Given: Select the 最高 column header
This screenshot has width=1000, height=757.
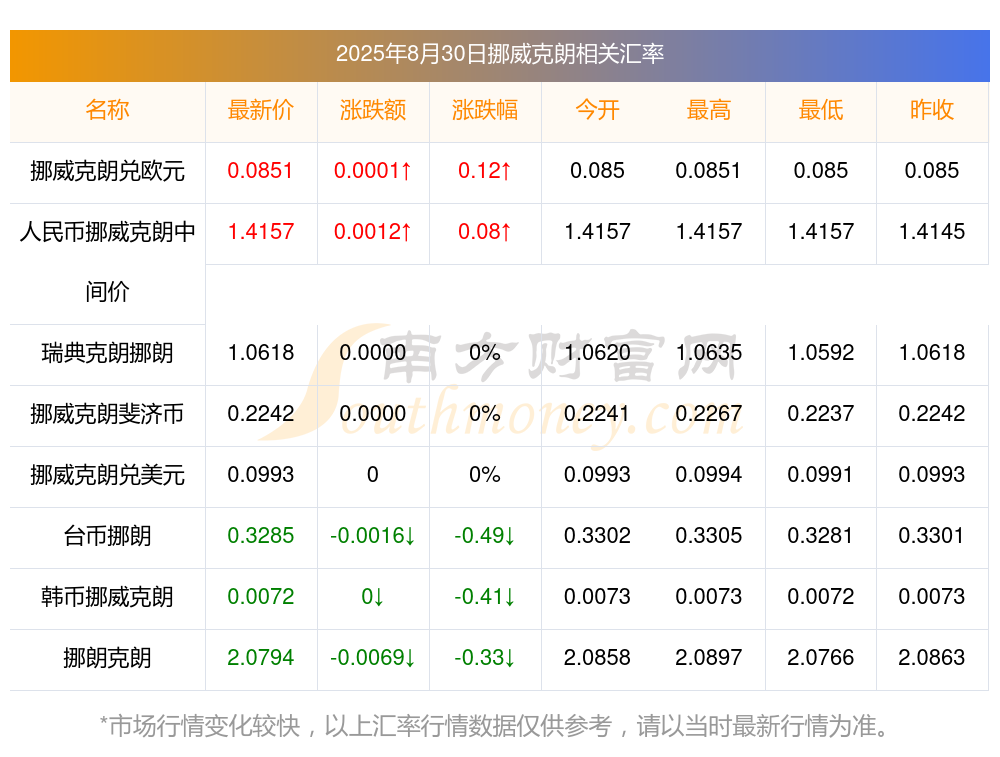Looking at the screenshot, I should pyautogui.click(x=709, y=110).
